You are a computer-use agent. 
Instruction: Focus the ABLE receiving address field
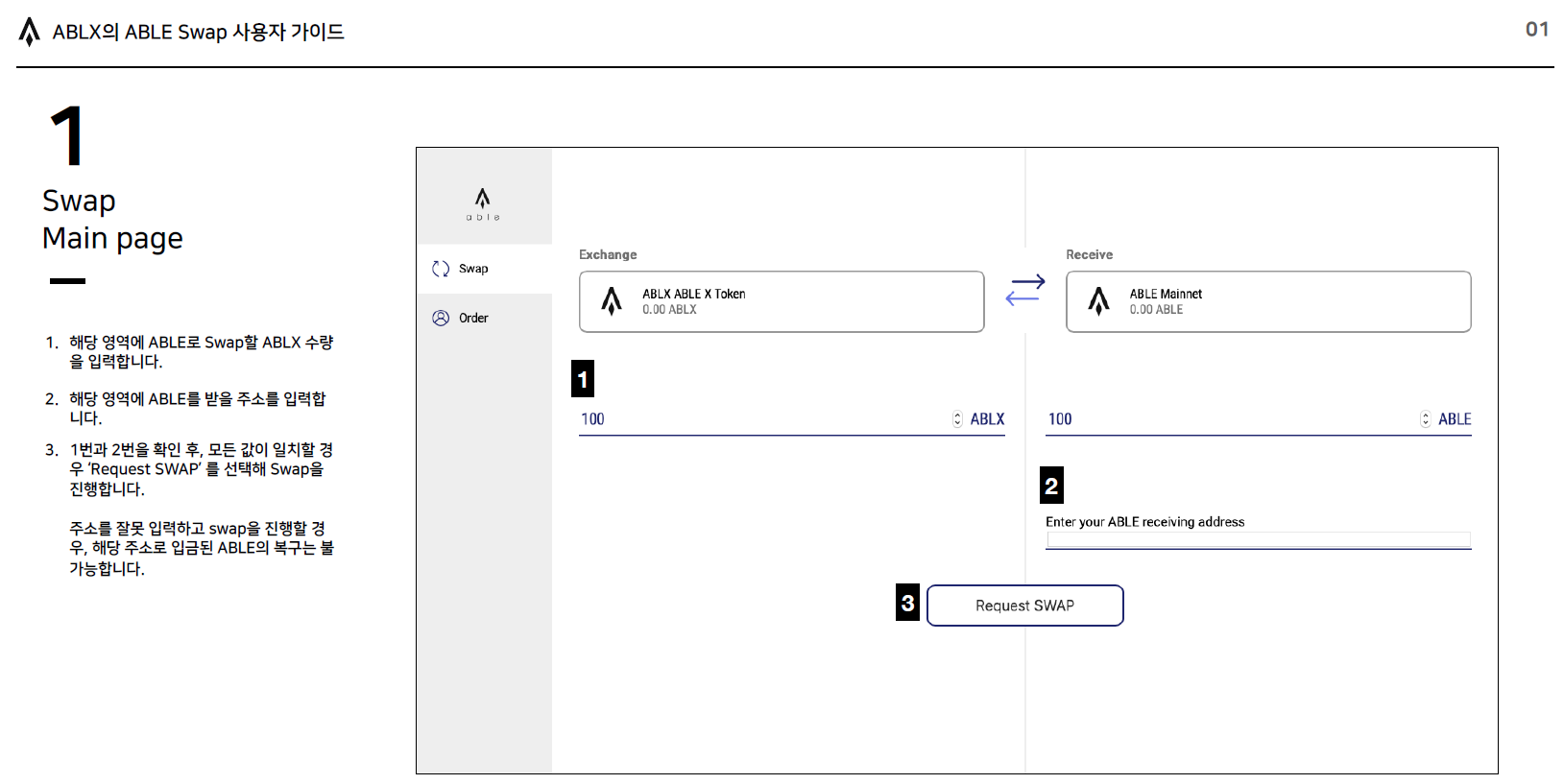point(1258,539)
